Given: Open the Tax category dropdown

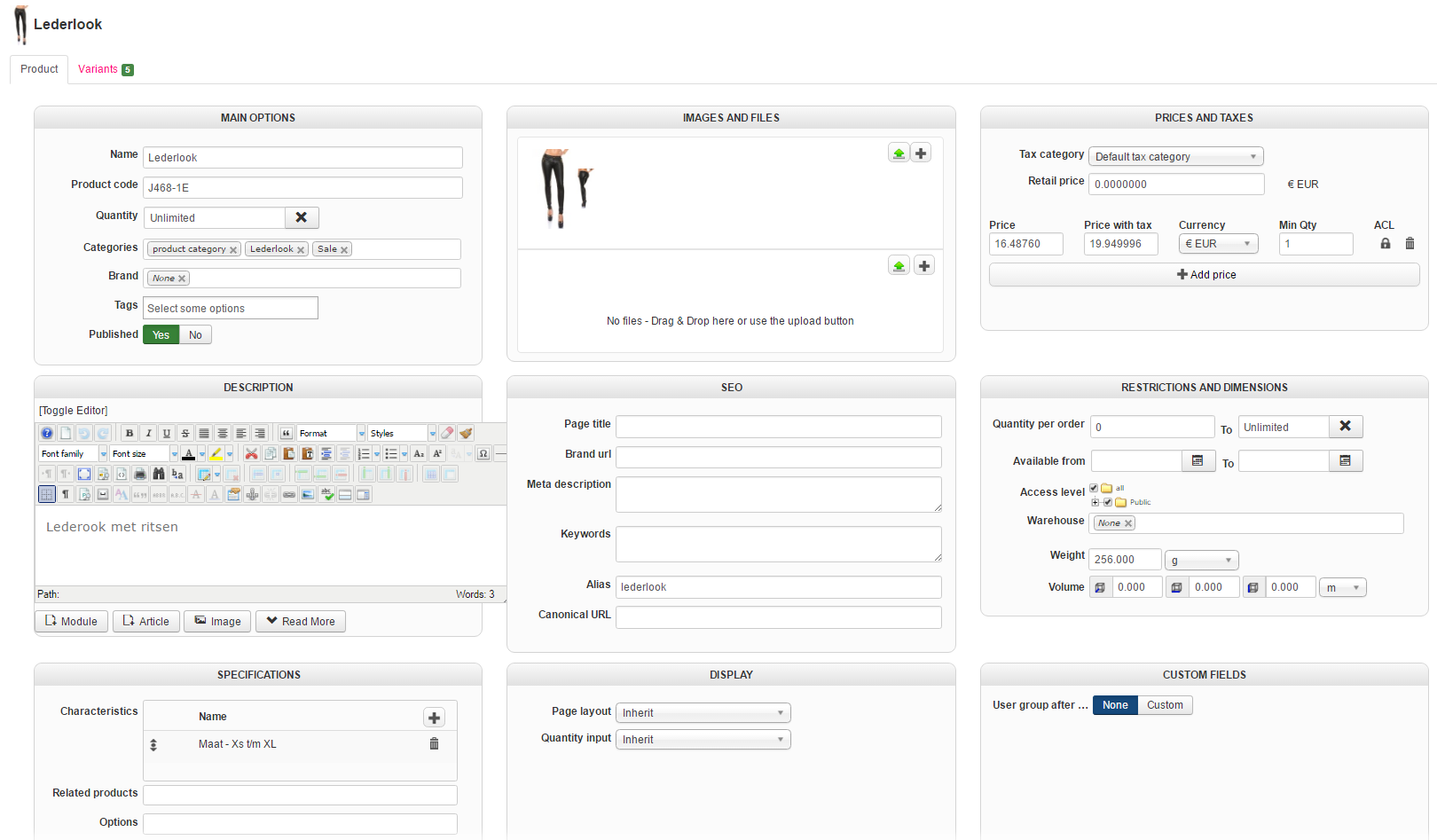Looking at the screenshot, I should 1175,157.
